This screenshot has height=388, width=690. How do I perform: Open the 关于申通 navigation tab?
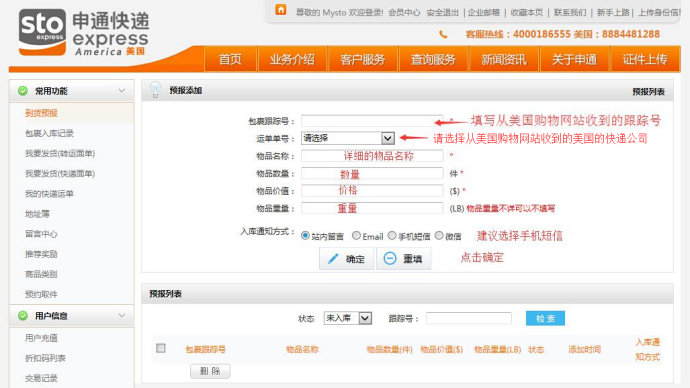tap(574, 59)
